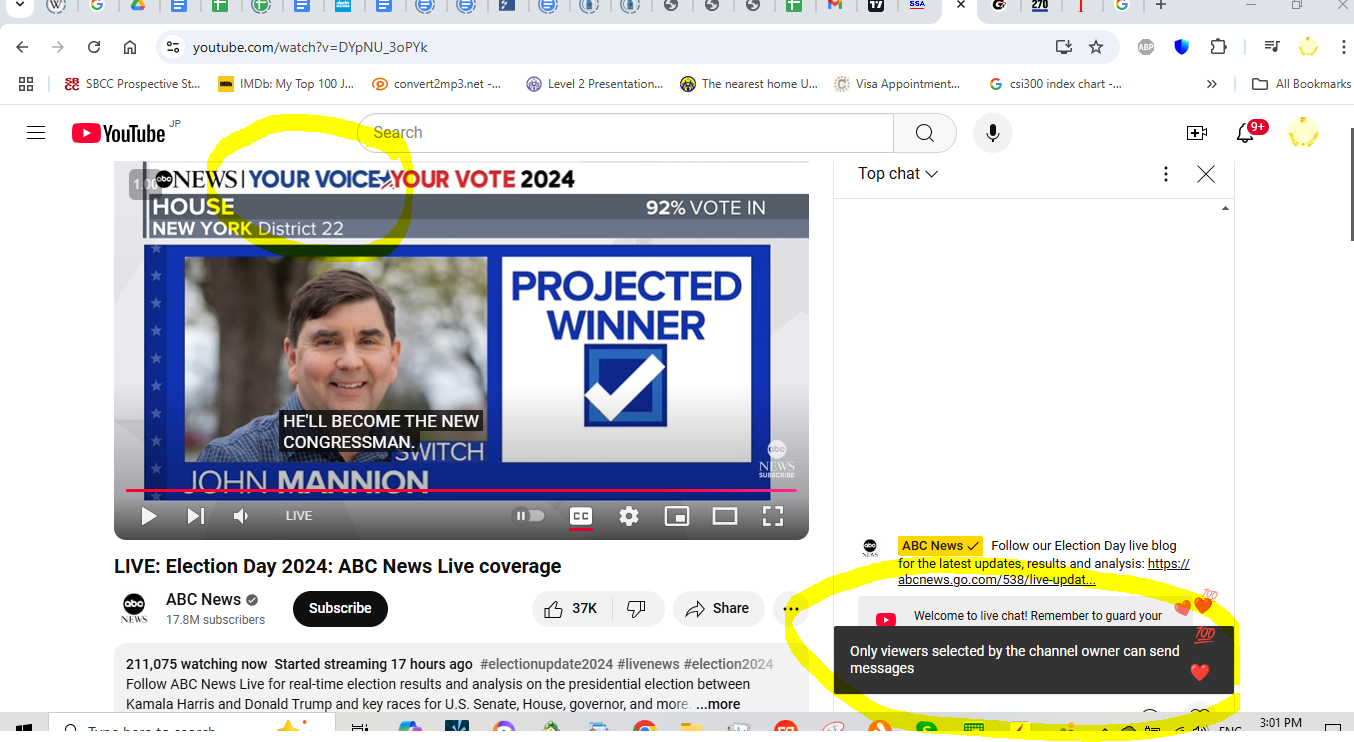The height and width of the screenshot is (742, 1354).
Task: Open live chat options three-dot menu
Action: pos(1165,174)
